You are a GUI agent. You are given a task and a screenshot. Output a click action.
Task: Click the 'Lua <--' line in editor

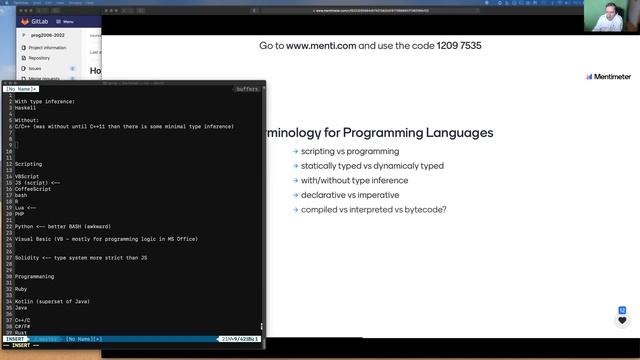coord(25,208)
